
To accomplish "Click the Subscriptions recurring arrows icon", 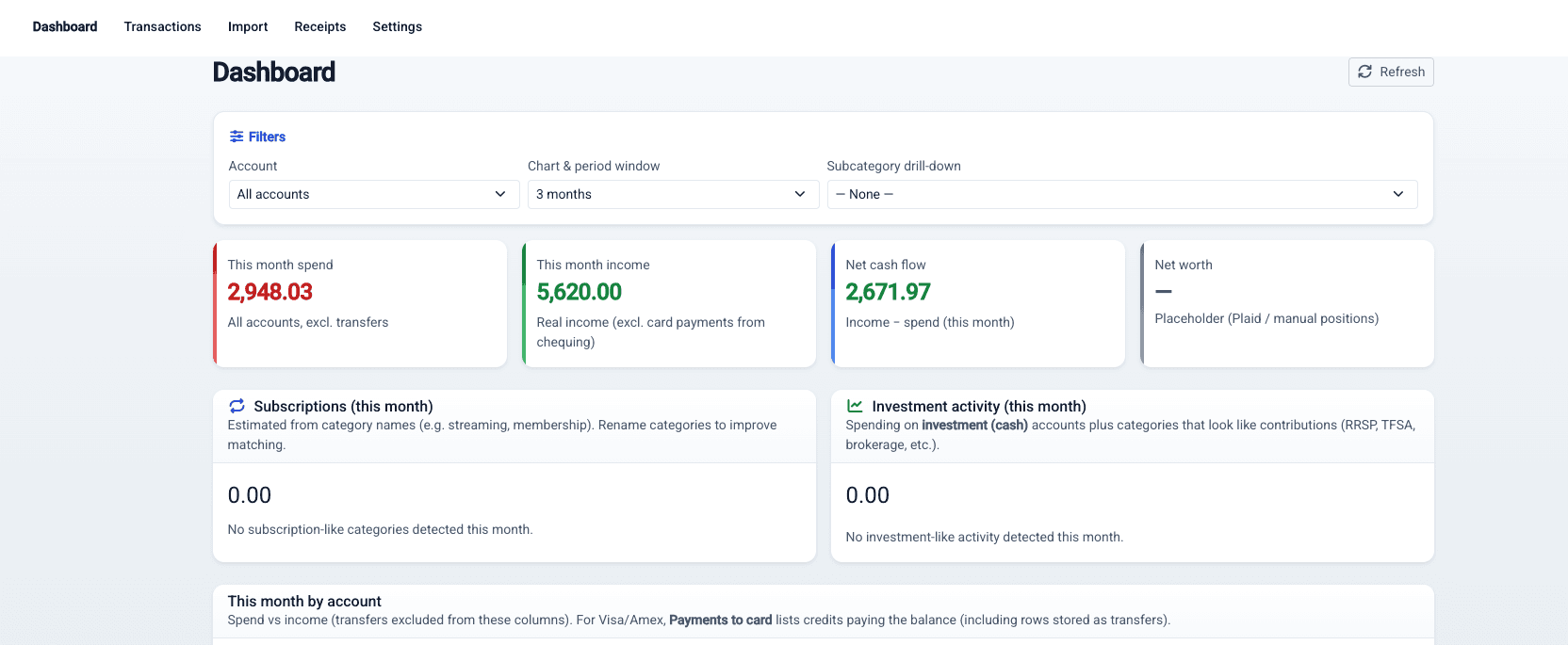I will 237,406.
